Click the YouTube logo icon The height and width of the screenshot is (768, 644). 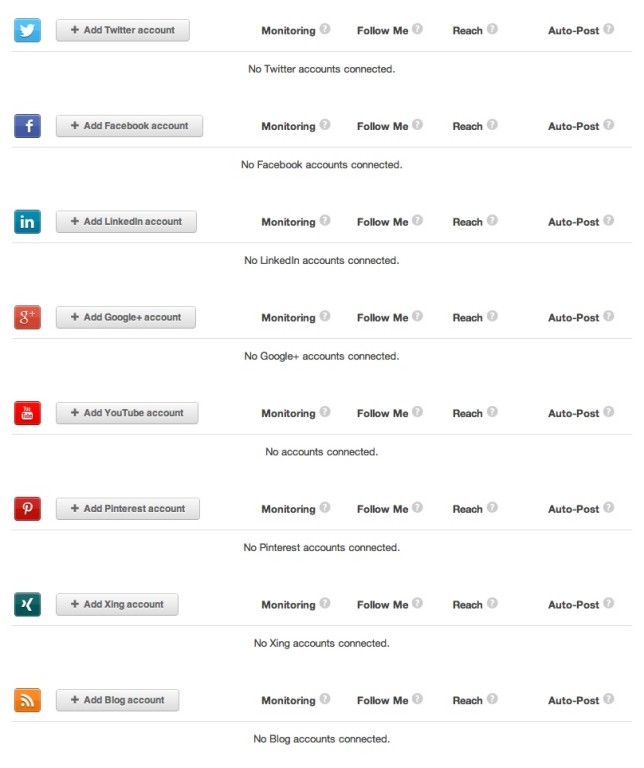tap(27, 413)
